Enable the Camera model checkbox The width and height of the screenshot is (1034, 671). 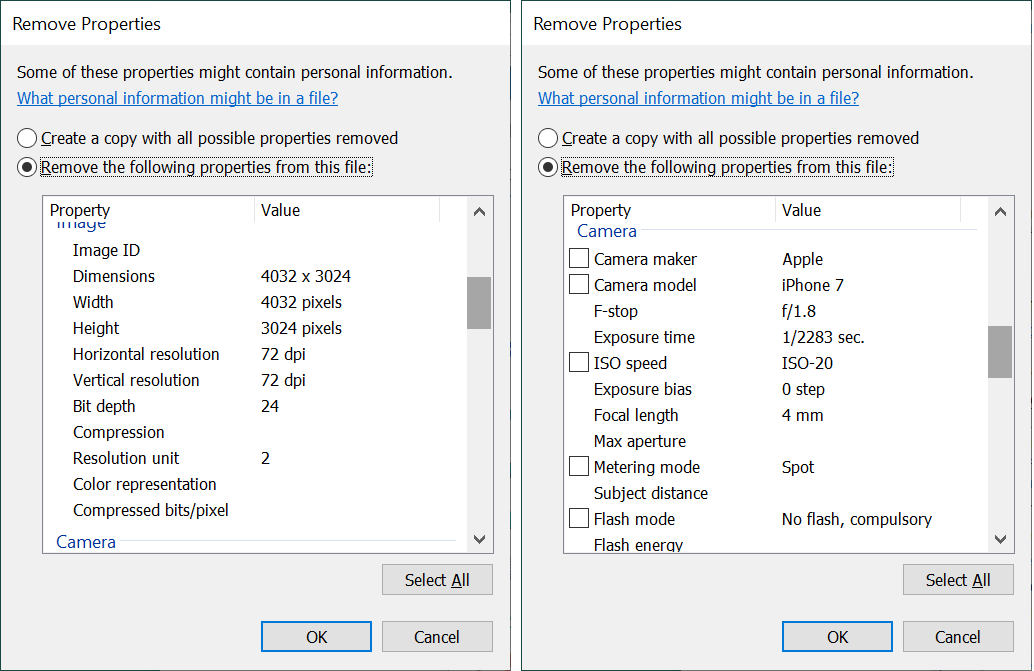click(579, 285)
